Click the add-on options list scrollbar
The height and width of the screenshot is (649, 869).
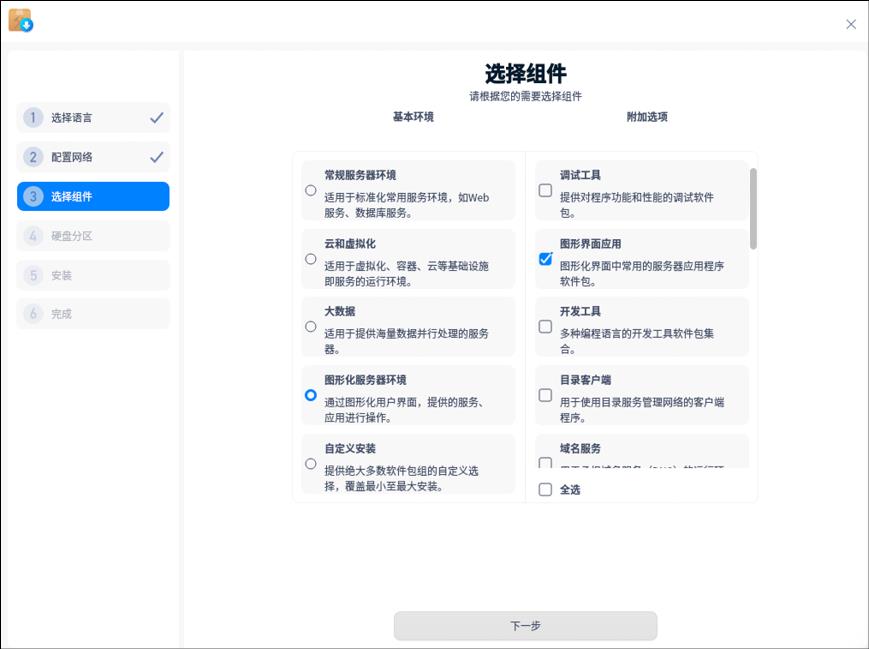(753, 208)
